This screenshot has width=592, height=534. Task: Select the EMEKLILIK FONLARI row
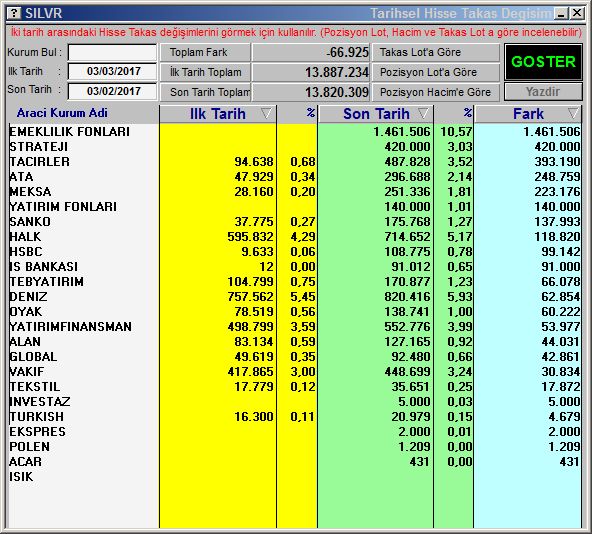[294, 131]
